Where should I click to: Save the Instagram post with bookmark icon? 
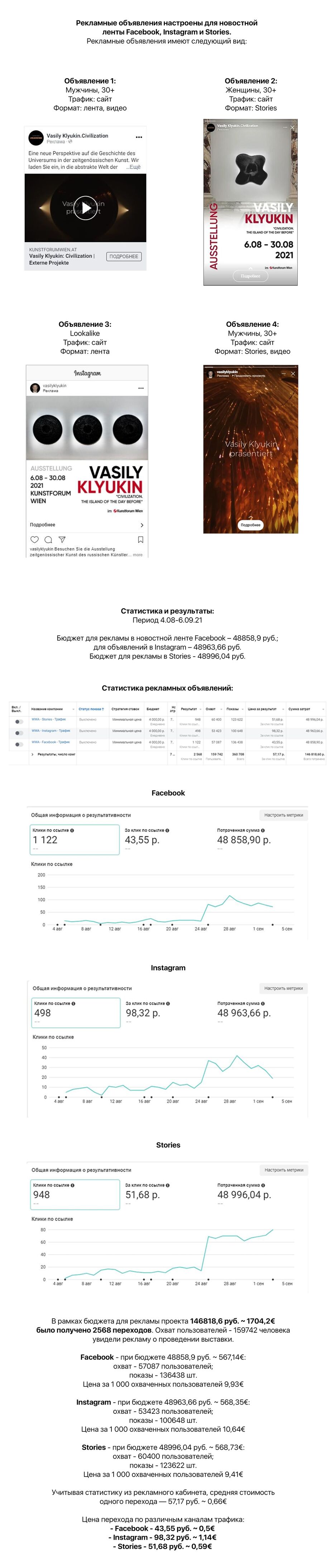click(140, 539)
